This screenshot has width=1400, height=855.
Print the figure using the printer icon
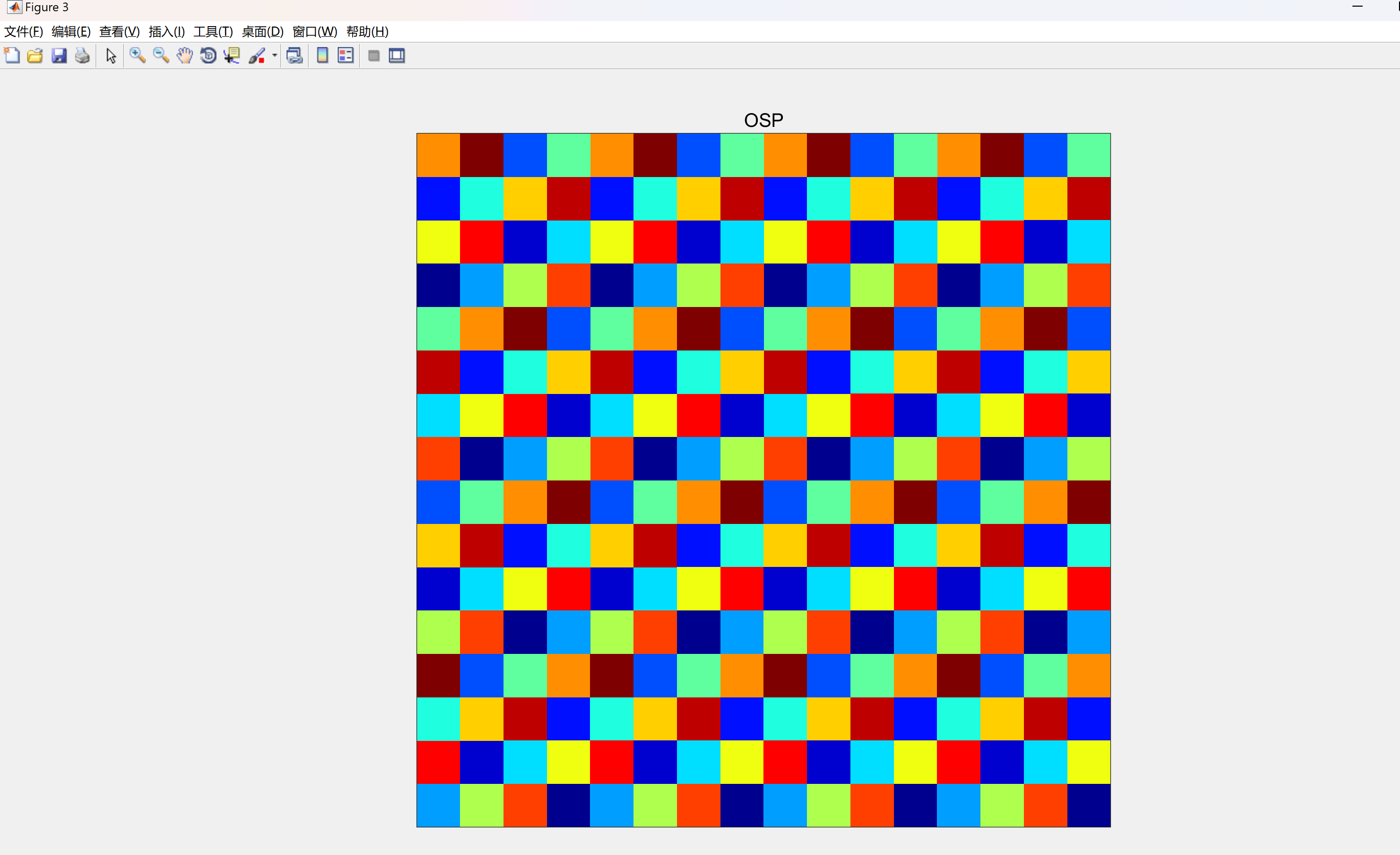82,56
